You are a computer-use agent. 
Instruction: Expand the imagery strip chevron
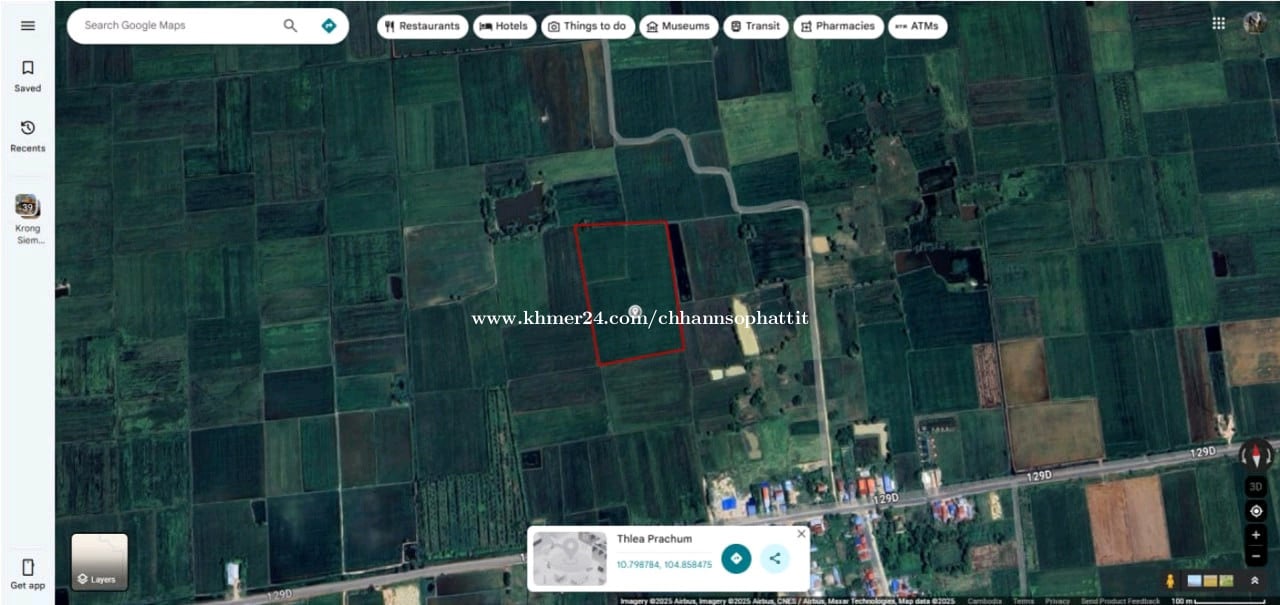coord(1254,580)
